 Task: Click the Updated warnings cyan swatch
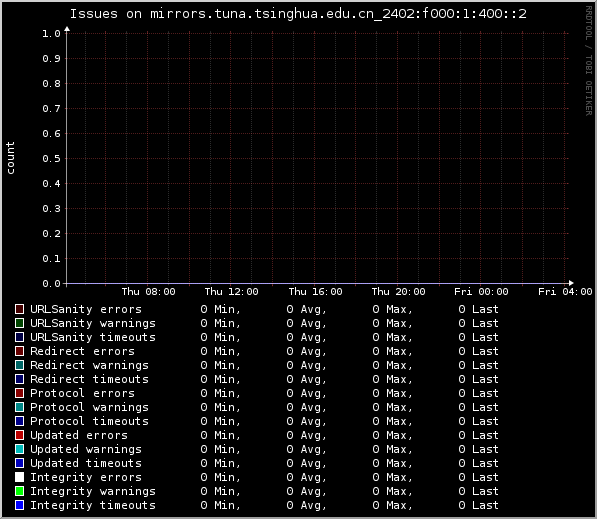click(19, 449)
